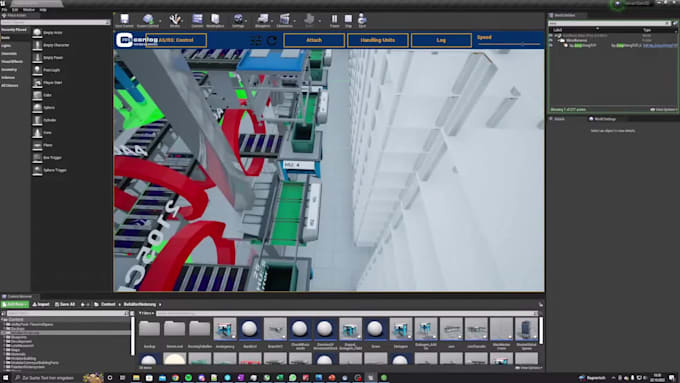Click the sliders settings icon in blue header
680x383 pixels.
pyautogui.click(x=256, y=41)
